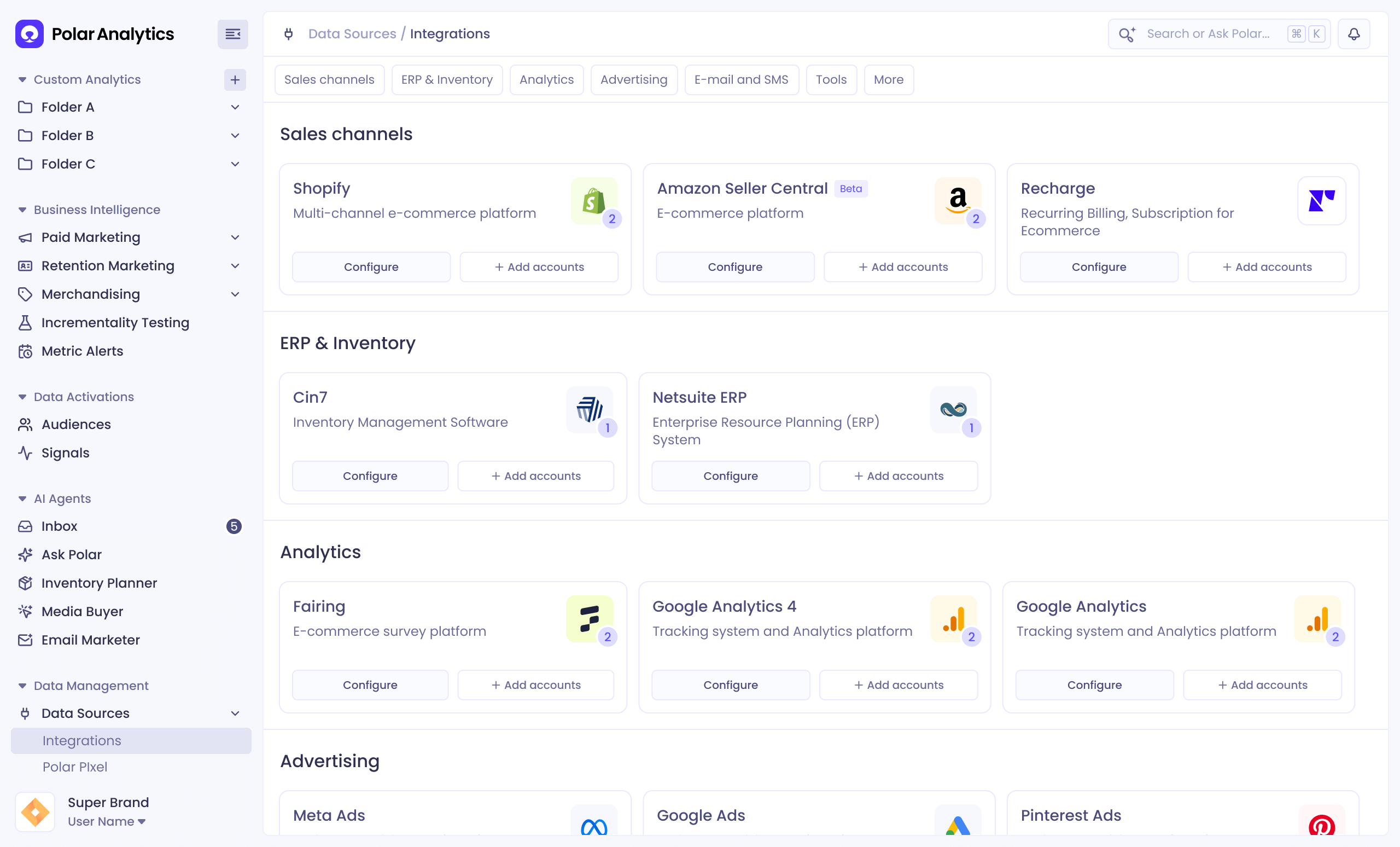Add accounts to the Google Analytics card
The width and height of the screenshot is (1400, 847).
[x=1262, y=684]
